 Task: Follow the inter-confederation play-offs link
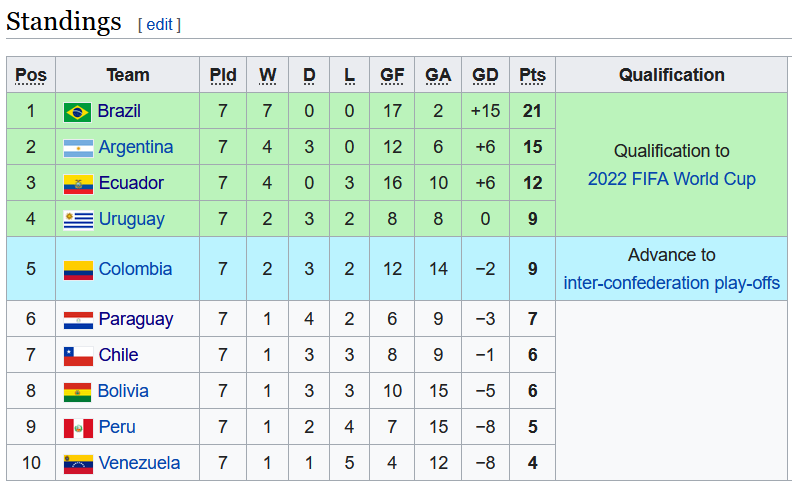point(671,283)
